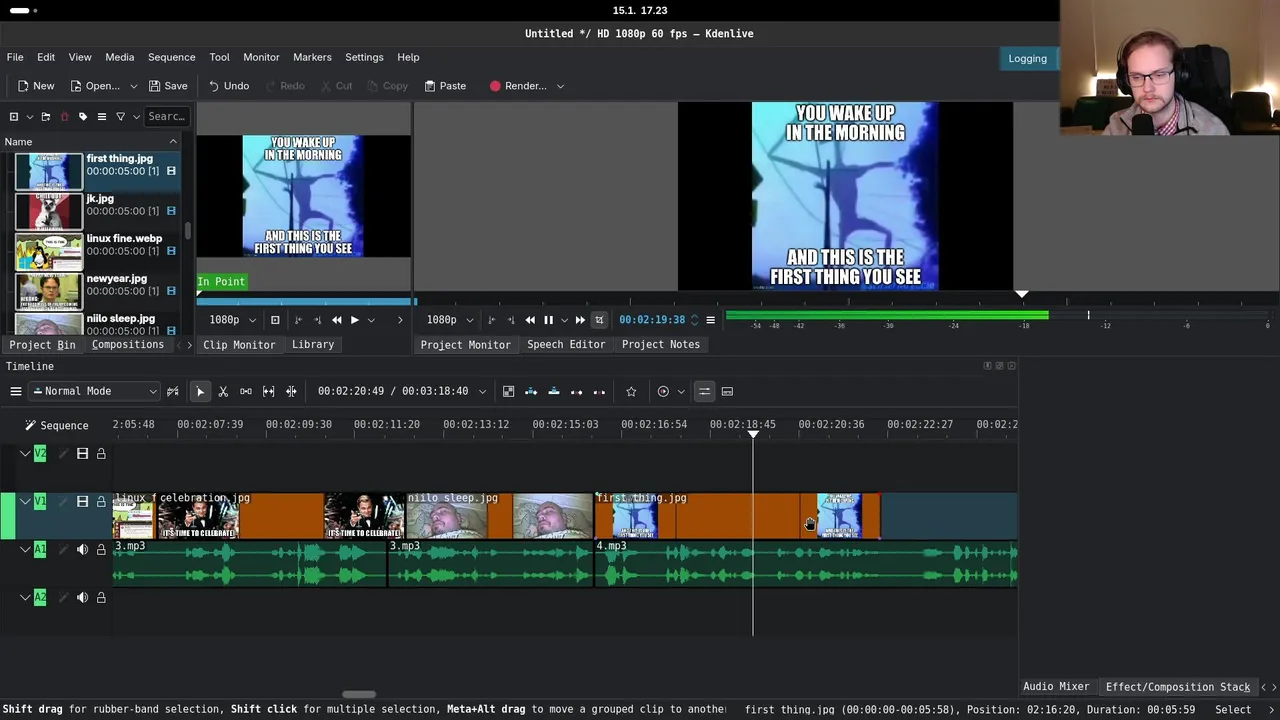Click the subtitle tool icon in timeline toolbar
The image size is (1280, 720).
(x=727, y=391)
